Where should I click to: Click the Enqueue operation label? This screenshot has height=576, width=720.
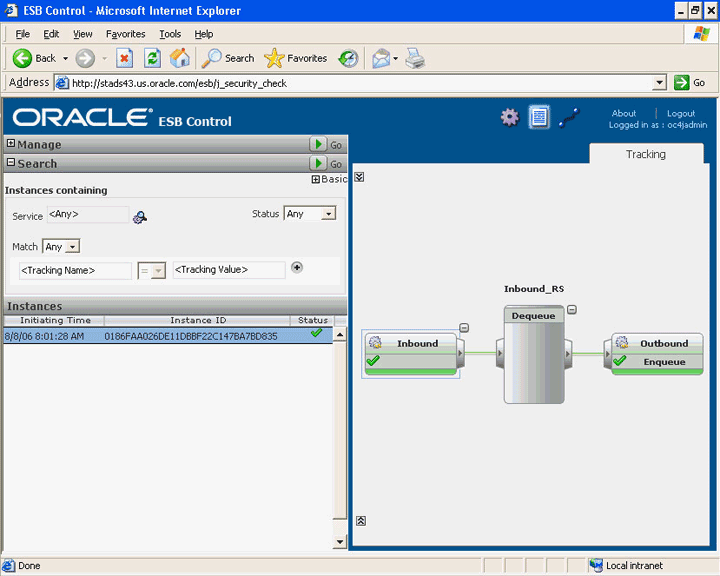point(664,362)
